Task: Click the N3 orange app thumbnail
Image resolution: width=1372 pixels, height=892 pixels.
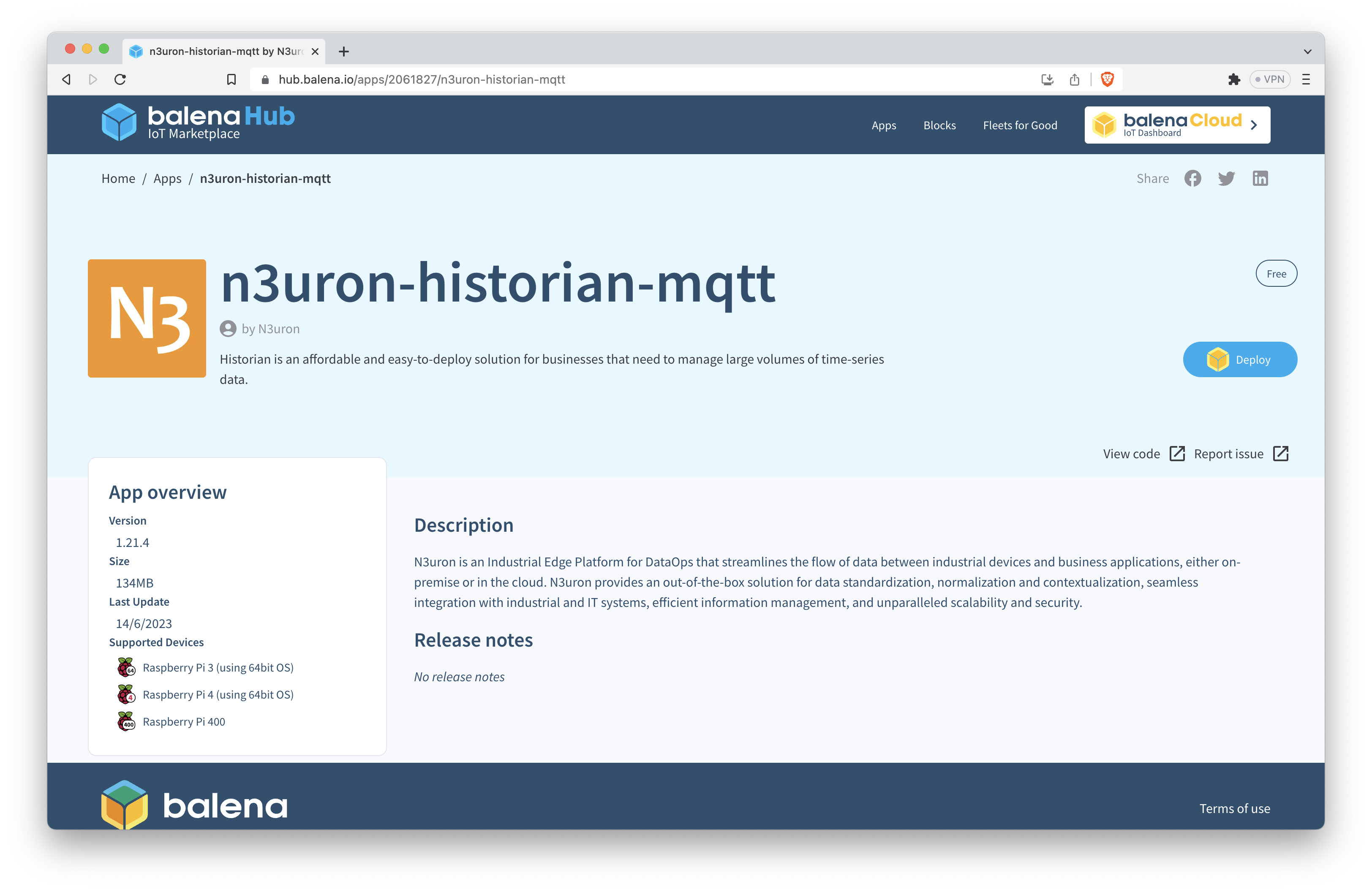Action: (147, 318)
